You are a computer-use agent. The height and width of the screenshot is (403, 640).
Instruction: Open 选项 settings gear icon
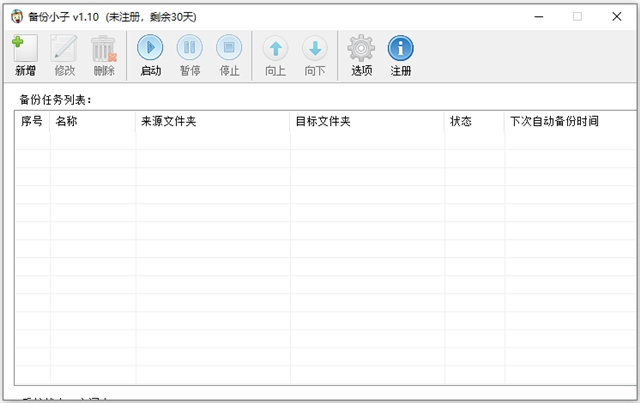point(361,48)
